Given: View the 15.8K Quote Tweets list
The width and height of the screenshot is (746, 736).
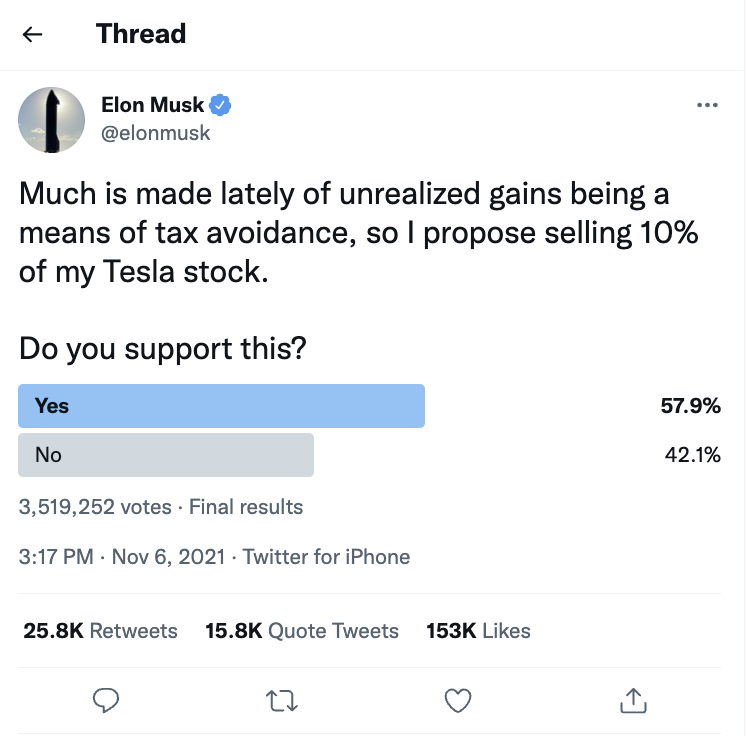Looking at the screenshot, I should coord(302,631).
